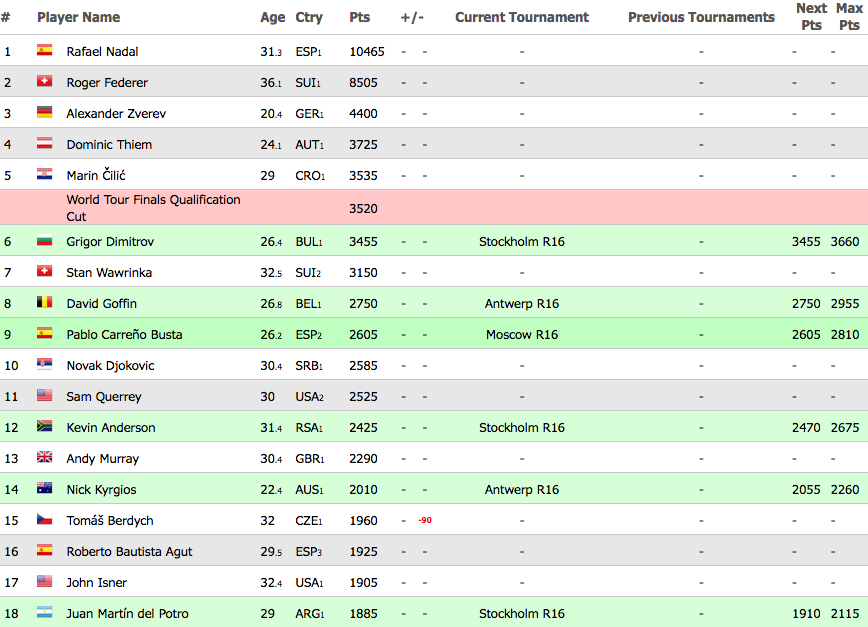Click the Current Tournament column header

521,17
